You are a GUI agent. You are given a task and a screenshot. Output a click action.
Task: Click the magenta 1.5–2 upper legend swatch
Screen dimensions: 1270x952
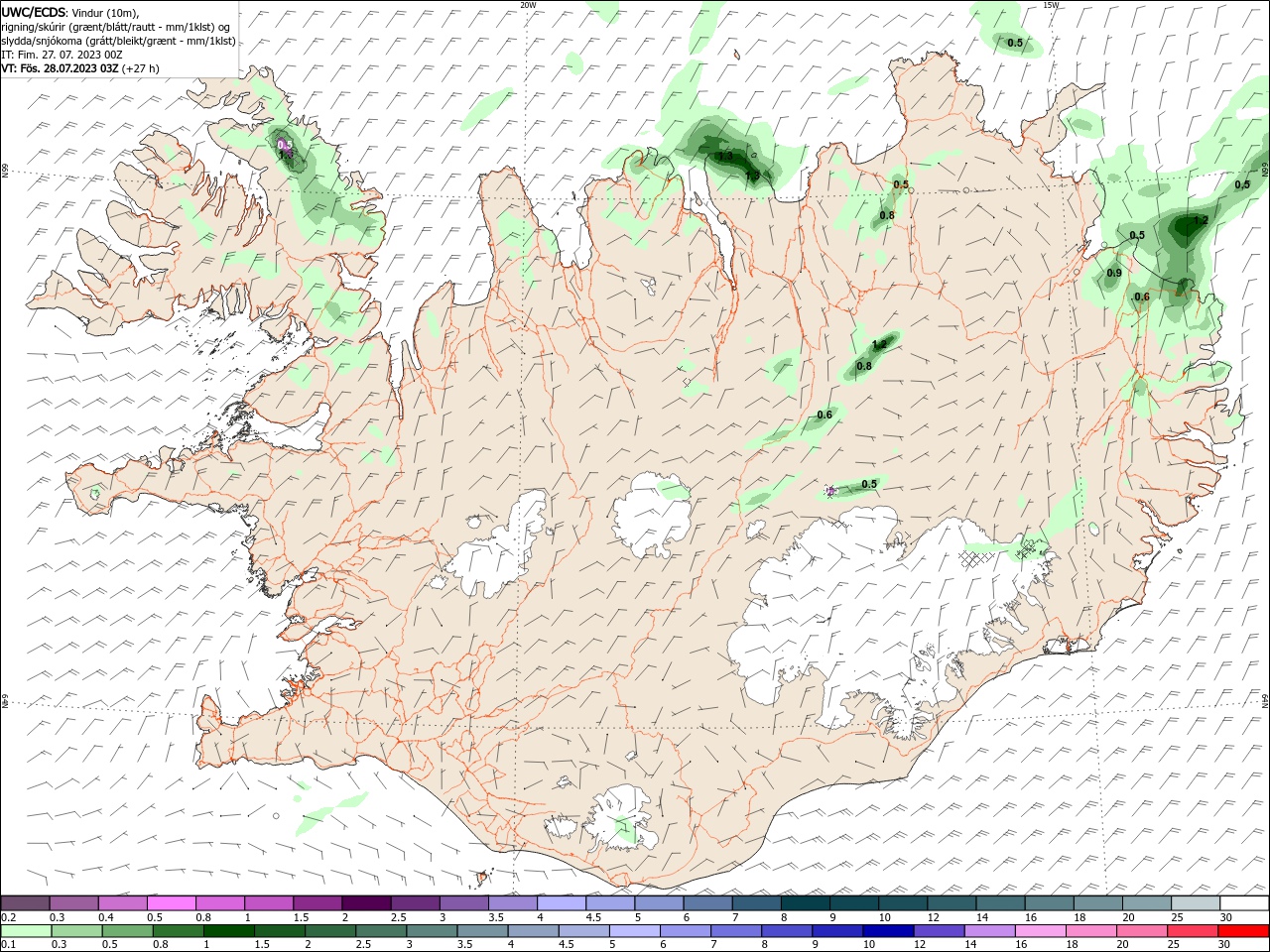click(317, 903)
